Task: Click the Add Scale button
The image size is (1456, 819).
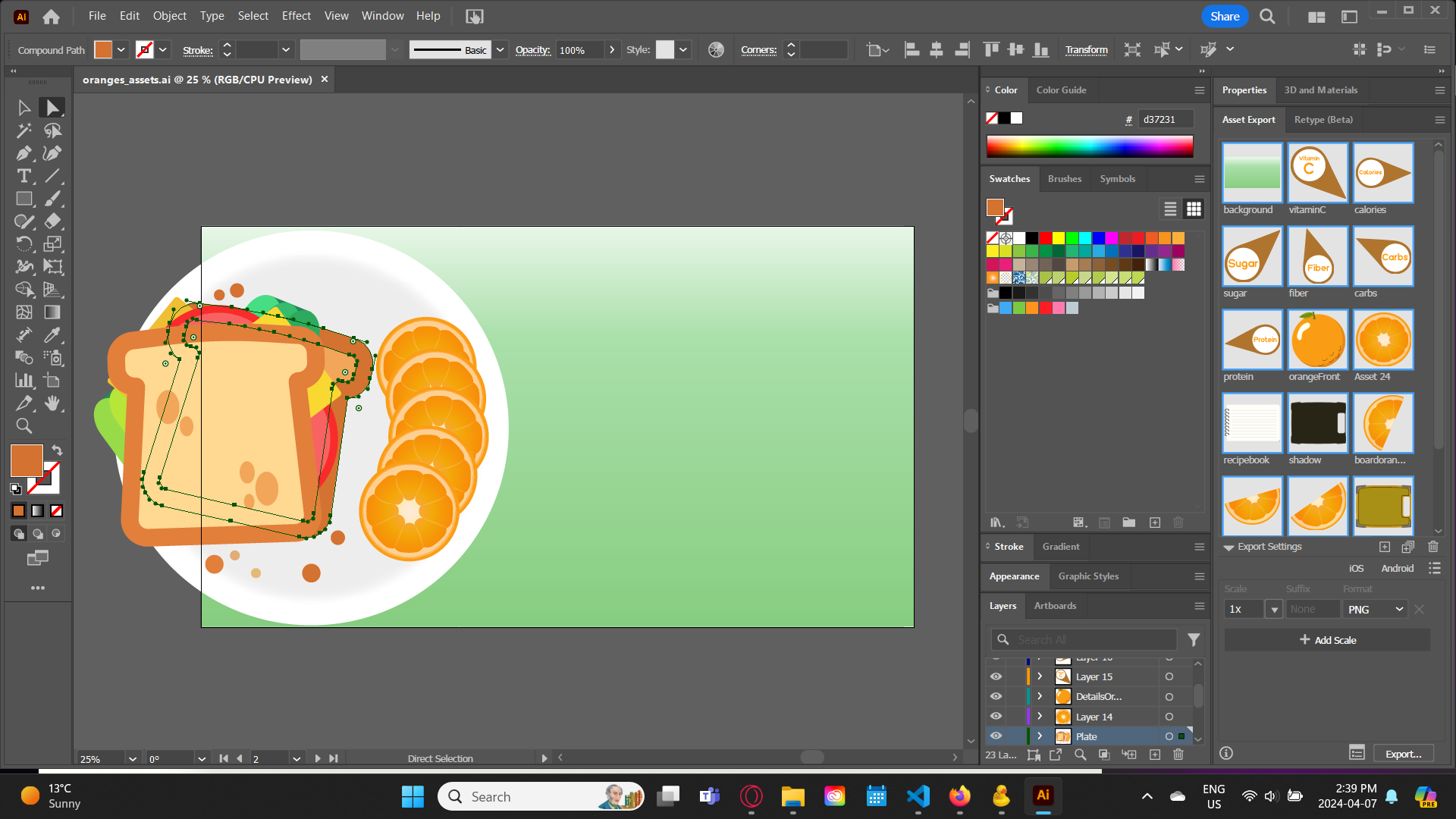Action: [x=1327, y=640]
